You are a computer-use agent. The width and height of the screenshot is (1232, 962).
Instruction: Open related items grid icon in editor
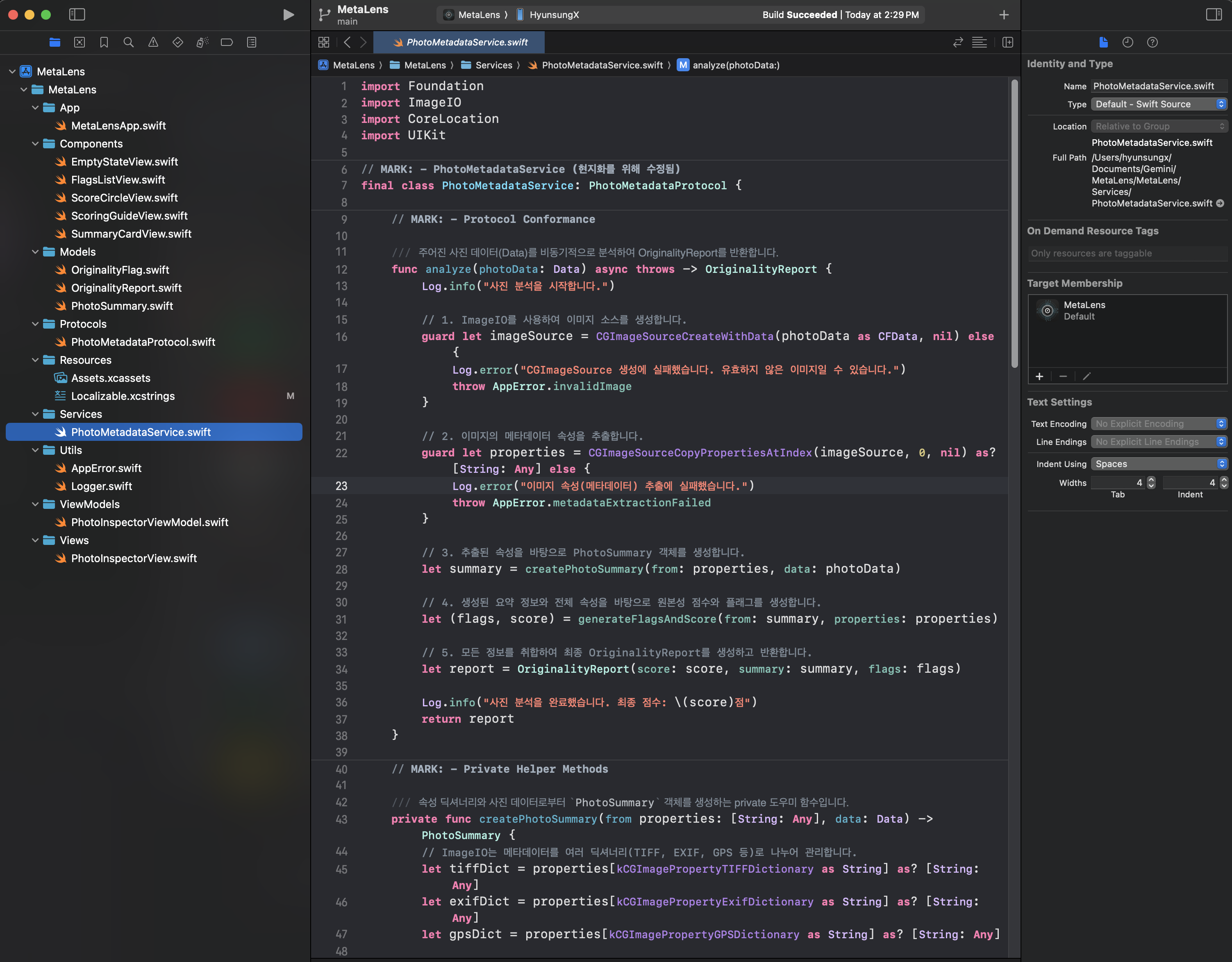pos(324,42)
